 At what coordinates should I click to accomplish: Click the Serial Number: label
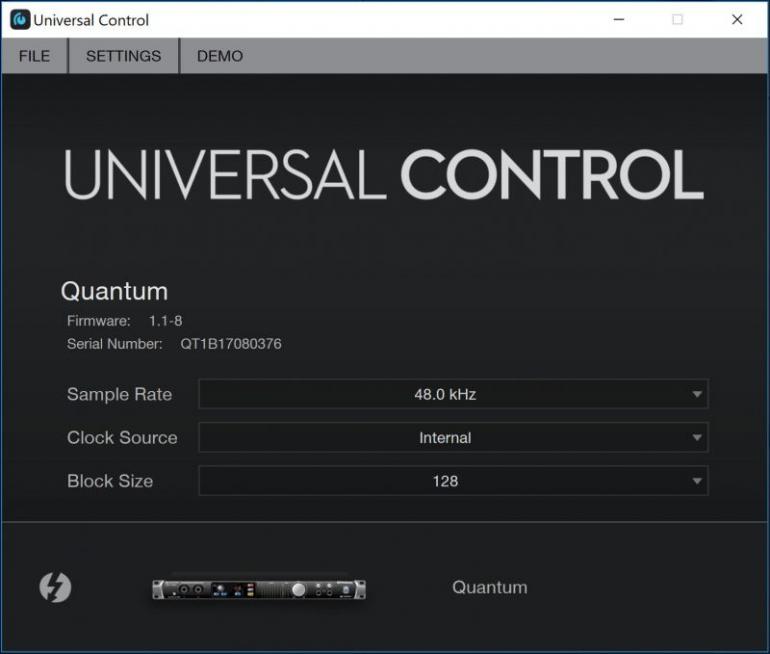(114, 344)
